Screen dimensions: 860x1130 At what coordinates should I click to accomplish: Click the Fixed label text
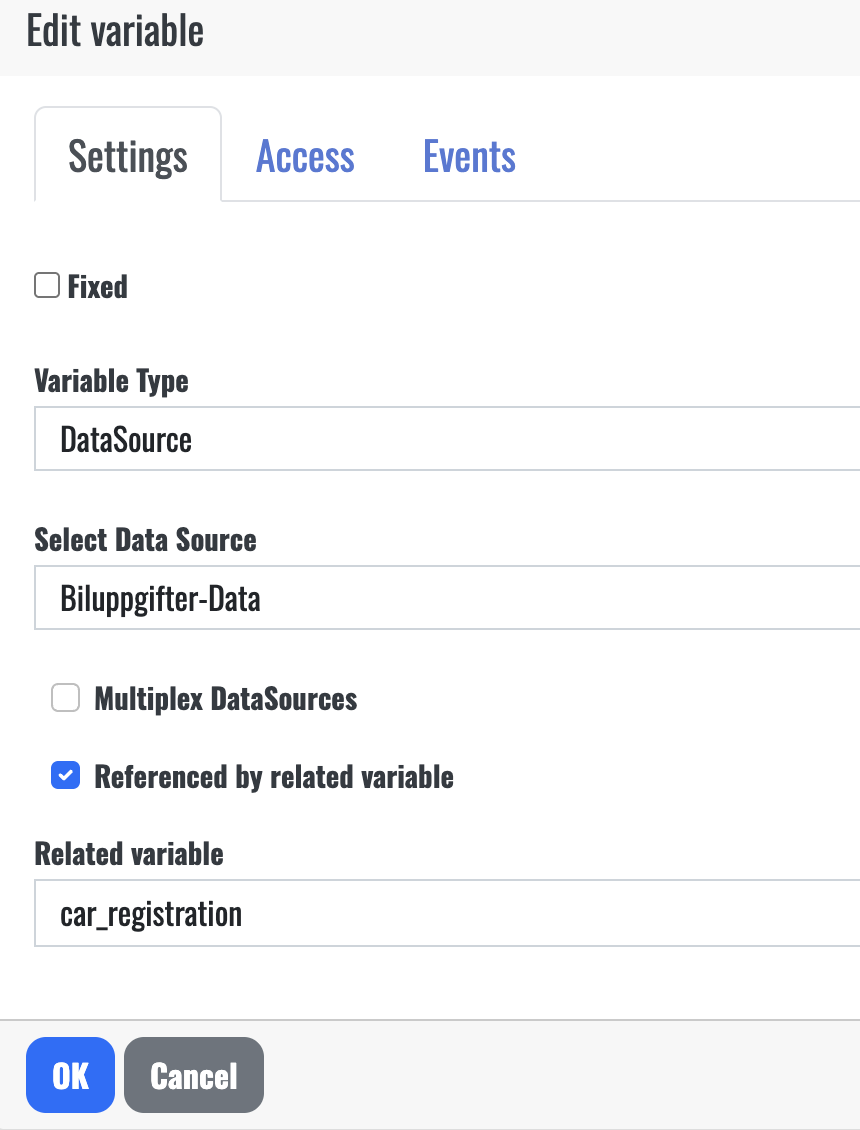click(98, 287)
